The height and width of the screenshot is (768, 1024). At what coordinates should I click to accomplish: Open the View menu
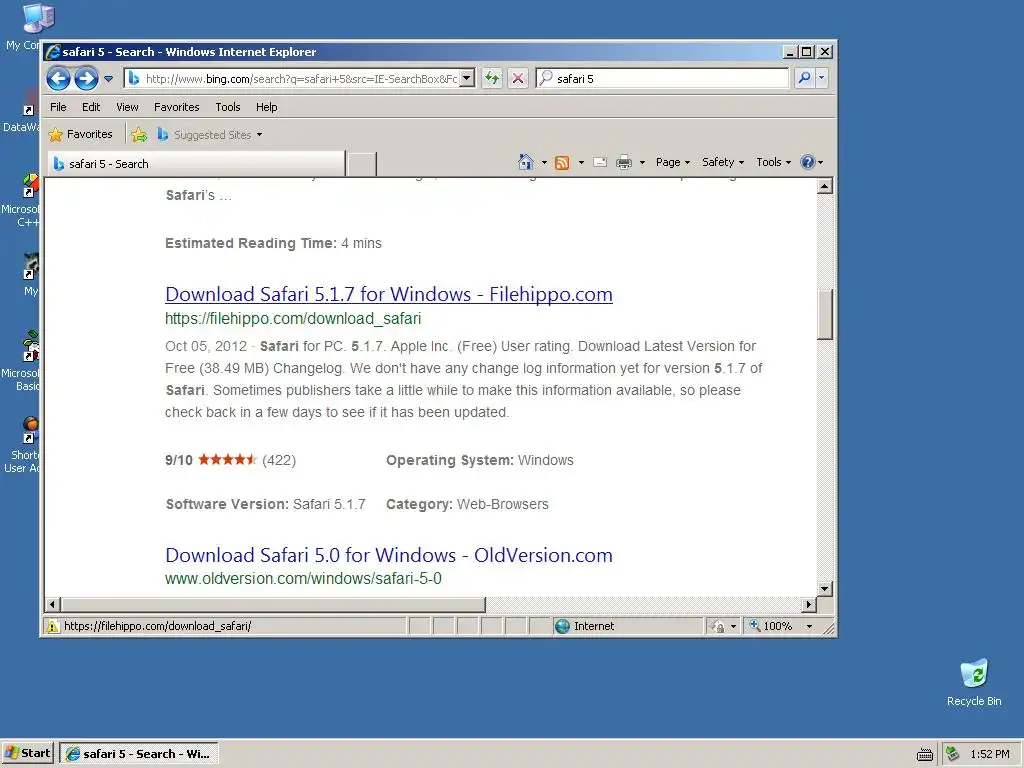point(127,107)
